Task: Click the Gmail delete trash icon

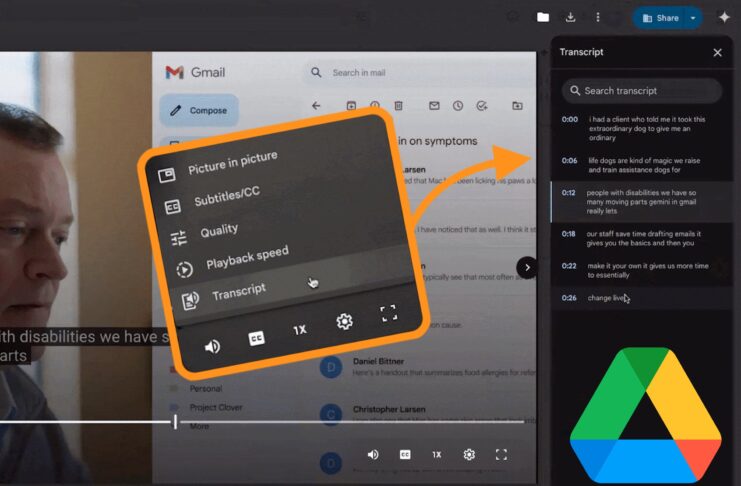Action: [x=398, y=105]
